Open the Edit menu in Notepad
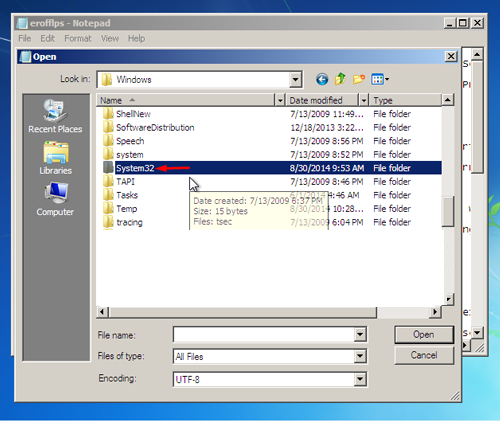Image resolution: width=500 pixels, height=421 pixels. tap(47, 39)
